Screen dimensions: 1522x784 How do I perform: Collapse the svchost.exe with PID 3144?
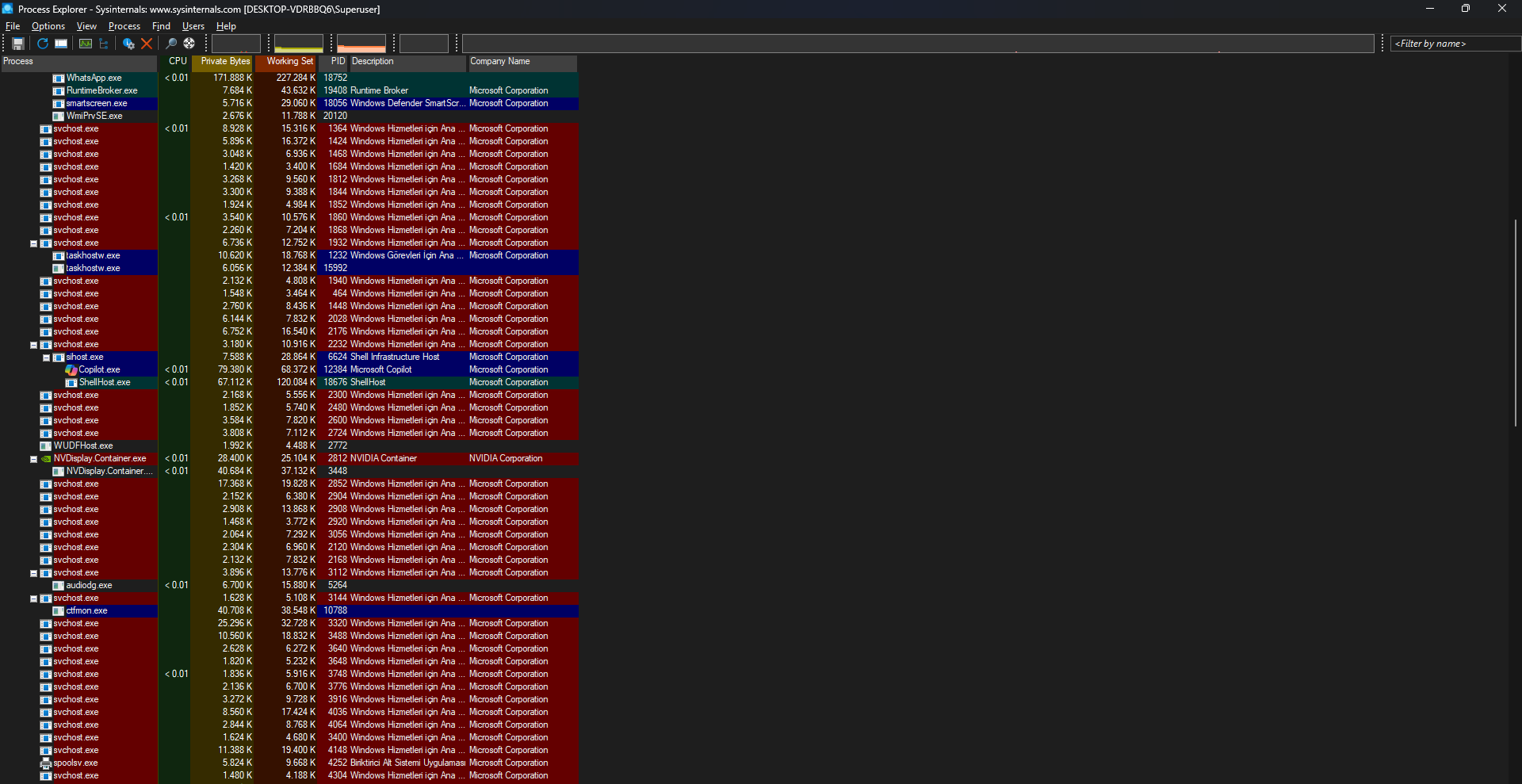[34, 599]
